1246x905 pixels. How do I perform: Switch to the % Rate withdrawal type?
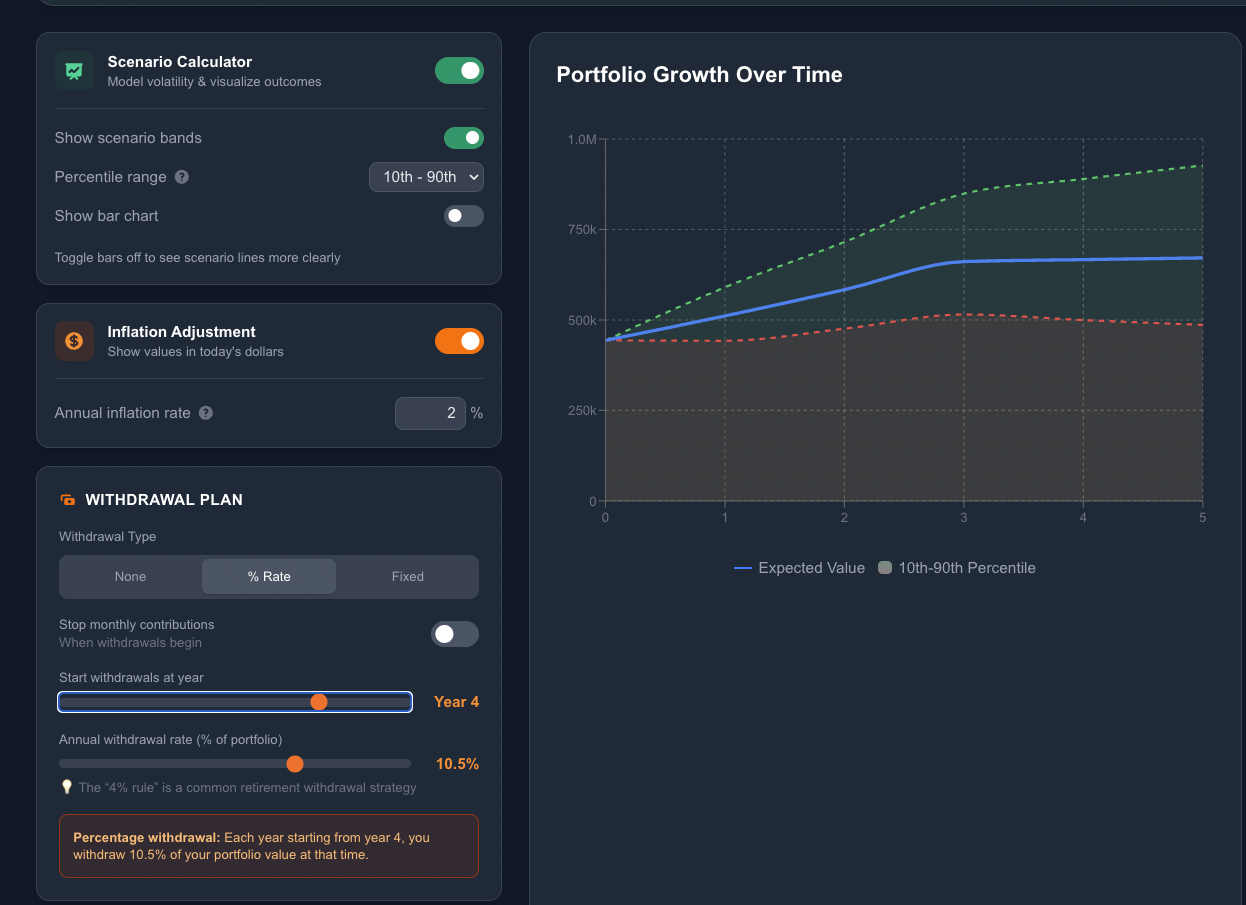pos(268,576)
